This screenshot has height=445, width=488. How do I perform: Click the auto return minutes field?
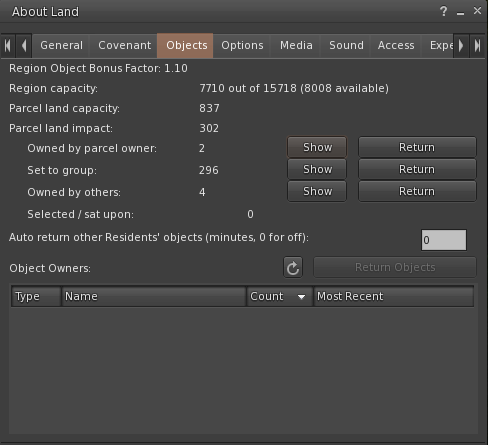[444, 240]
